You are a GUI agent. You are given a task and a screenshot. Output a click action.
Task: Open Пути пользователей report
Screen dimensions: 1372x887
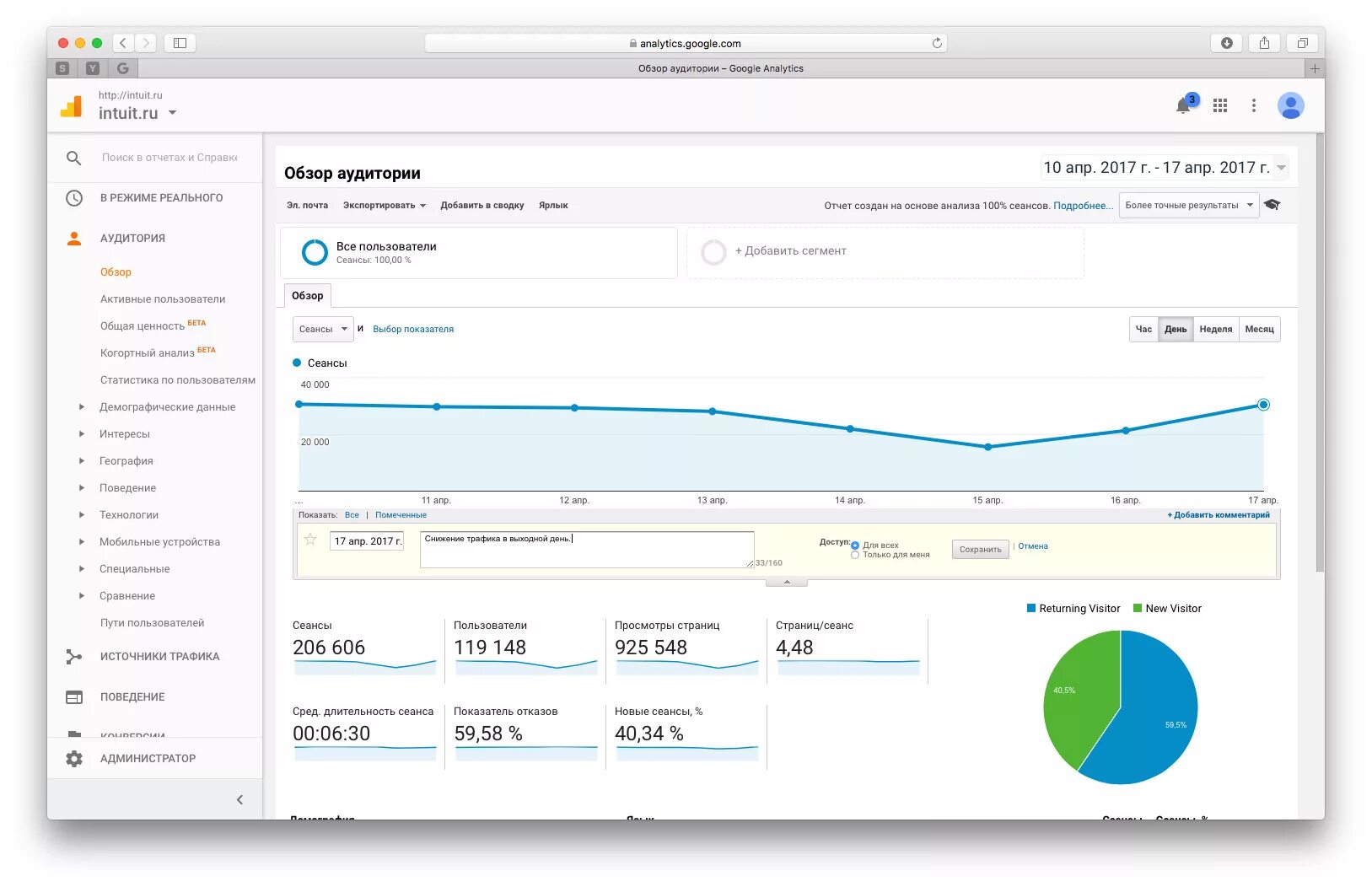(152, 623)
